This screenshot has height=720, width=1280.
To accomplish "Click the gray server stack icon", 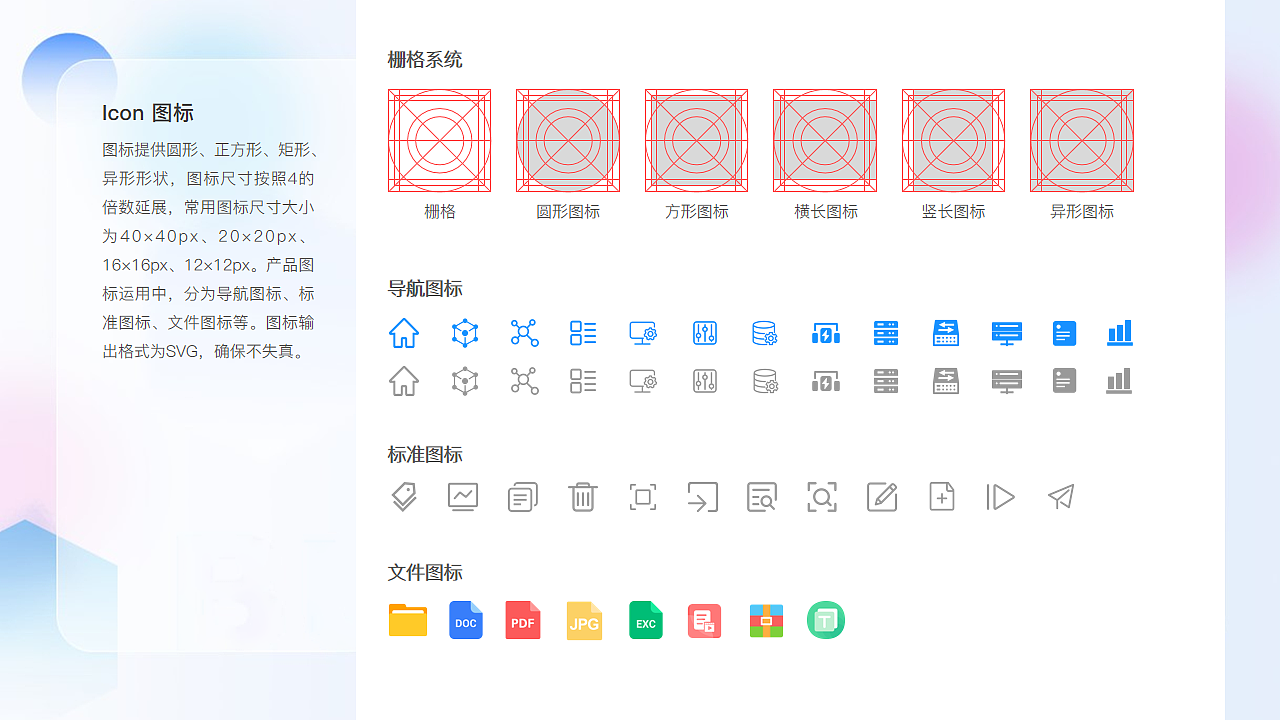I will click(886, 381).
